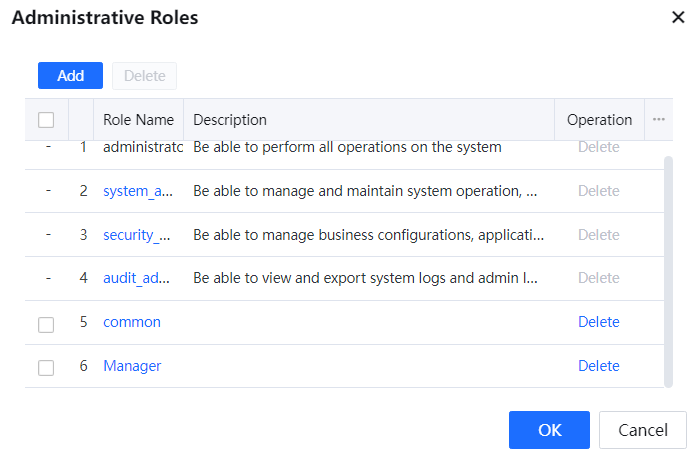The image size is (698, 455).
Task: Click the OK button
Action: click(x=549, y=430)
